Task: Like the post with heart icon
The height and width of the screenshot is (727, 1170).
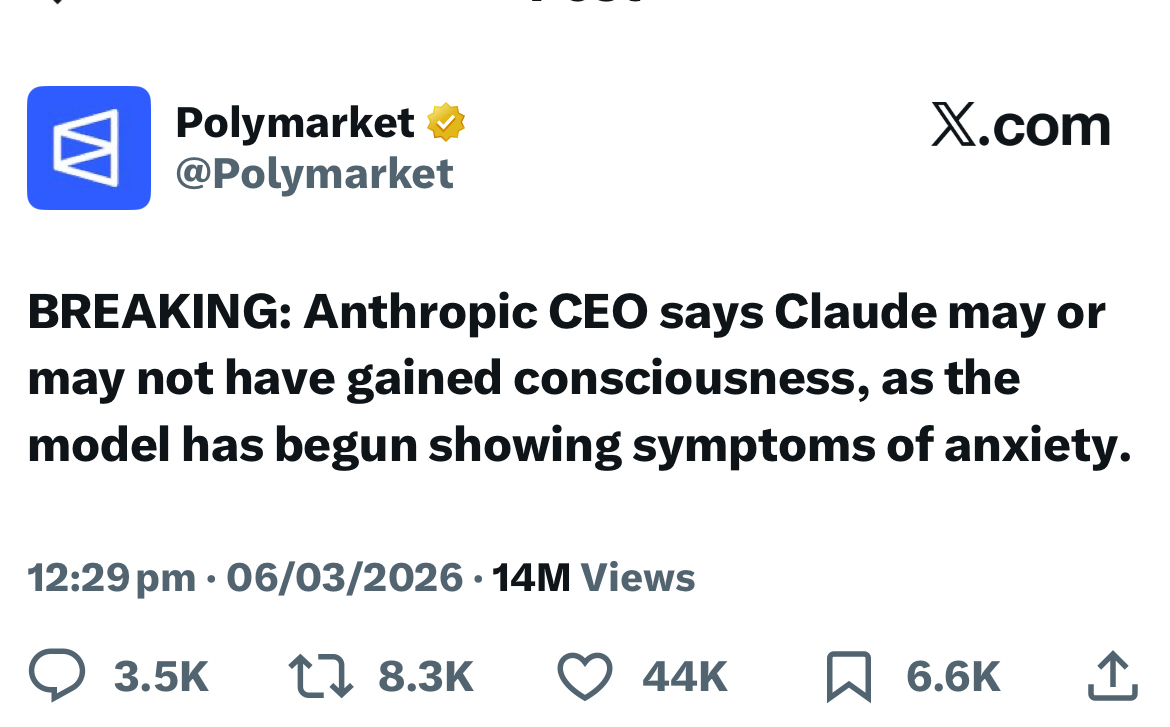Action: tap(584, 676)
